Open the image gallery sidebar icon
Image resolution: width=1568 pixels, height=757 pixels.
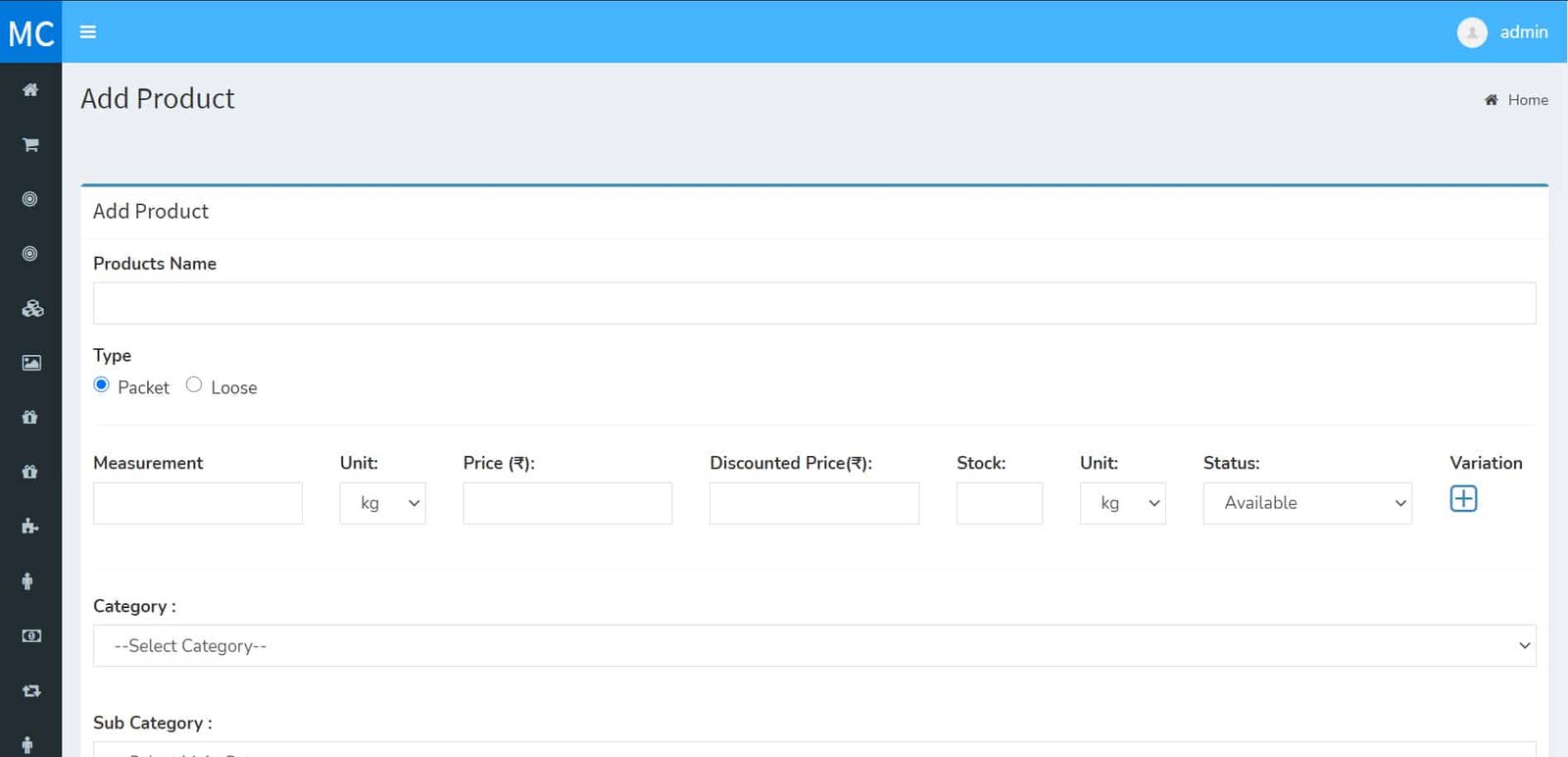pyautogui.click(x=31, y=363)
